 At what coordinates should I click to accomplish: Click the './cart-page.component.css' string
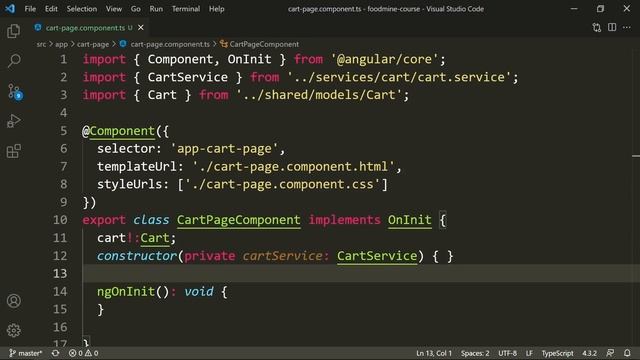[283, 184]
